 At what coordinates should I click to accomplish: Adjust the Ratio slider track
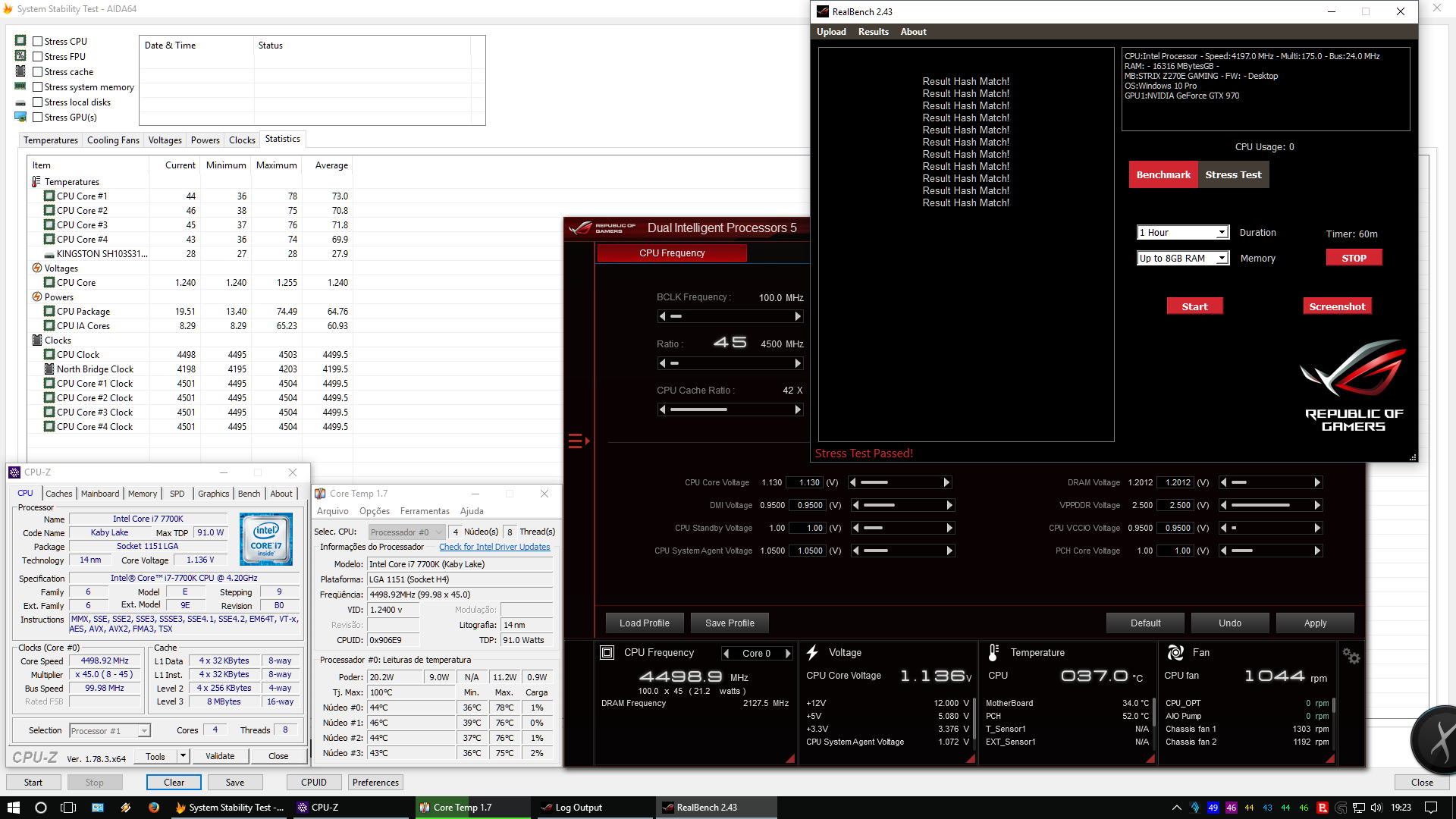point(730,363)
